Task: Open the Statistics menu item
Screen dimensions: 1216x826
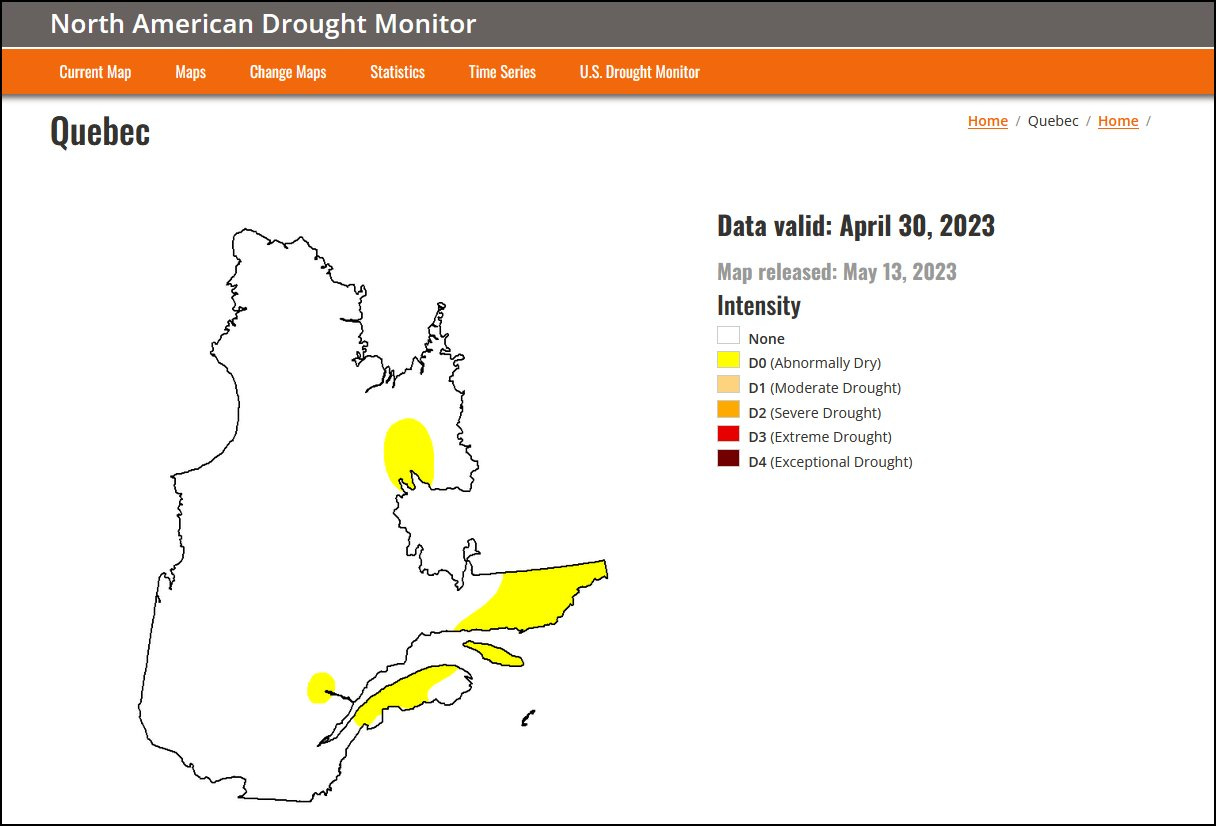Action: pos(397,72)
